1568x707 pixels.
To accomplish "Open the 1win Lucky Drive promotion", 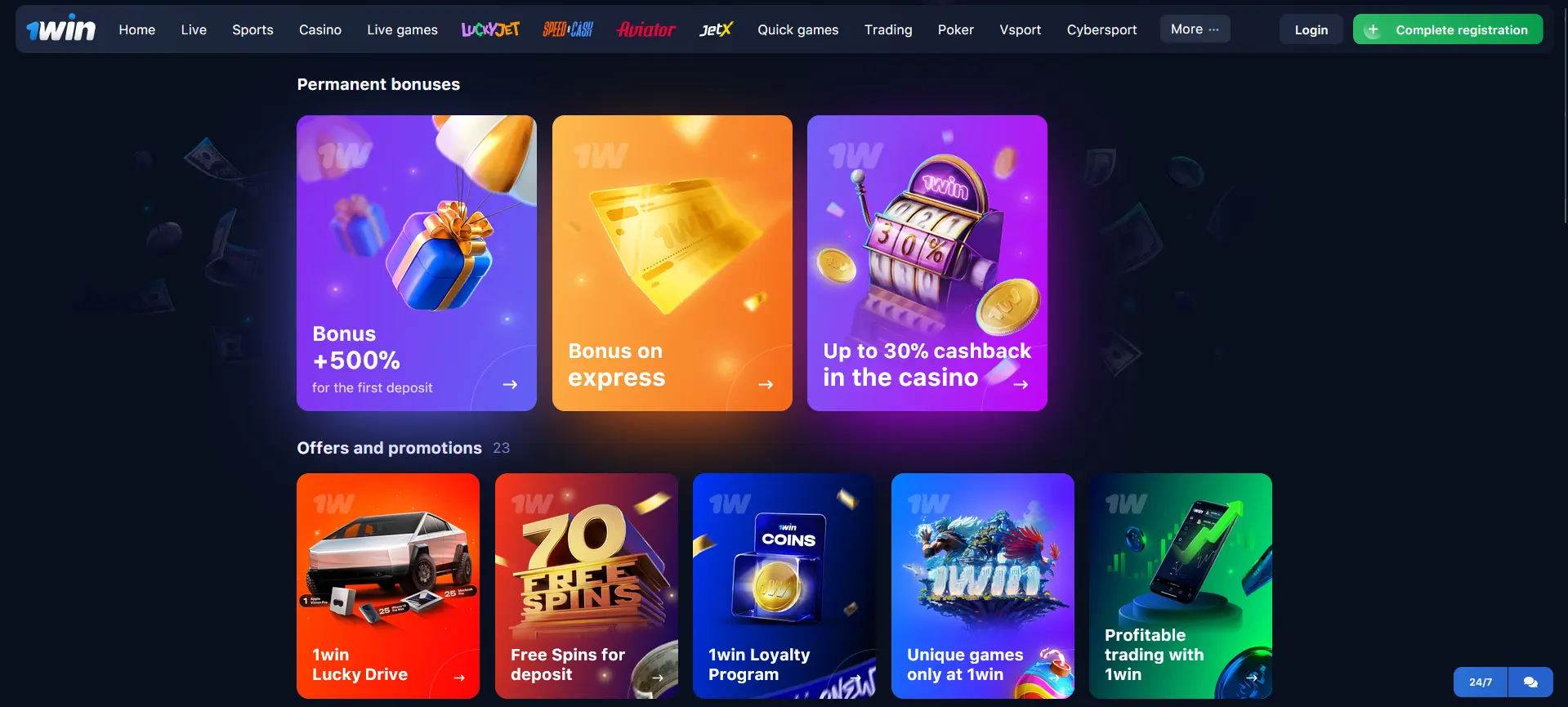I will coord(388,586).
